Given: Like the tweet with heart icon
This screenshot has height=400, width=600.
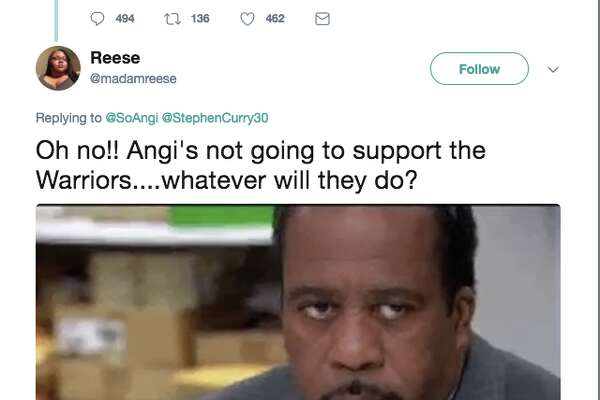Looking at the screenshot, I should click(x=247, y=19).
